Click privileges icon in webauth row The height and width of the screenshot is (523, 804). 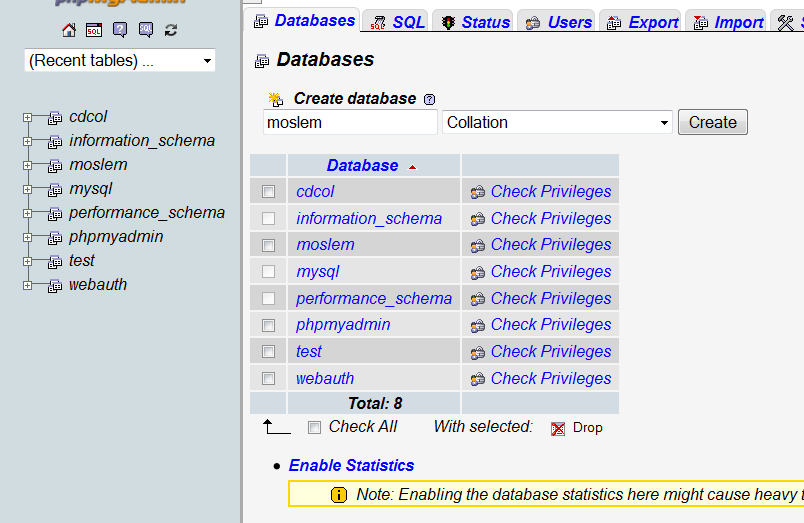pyautogui.click(x=478, y=379)
